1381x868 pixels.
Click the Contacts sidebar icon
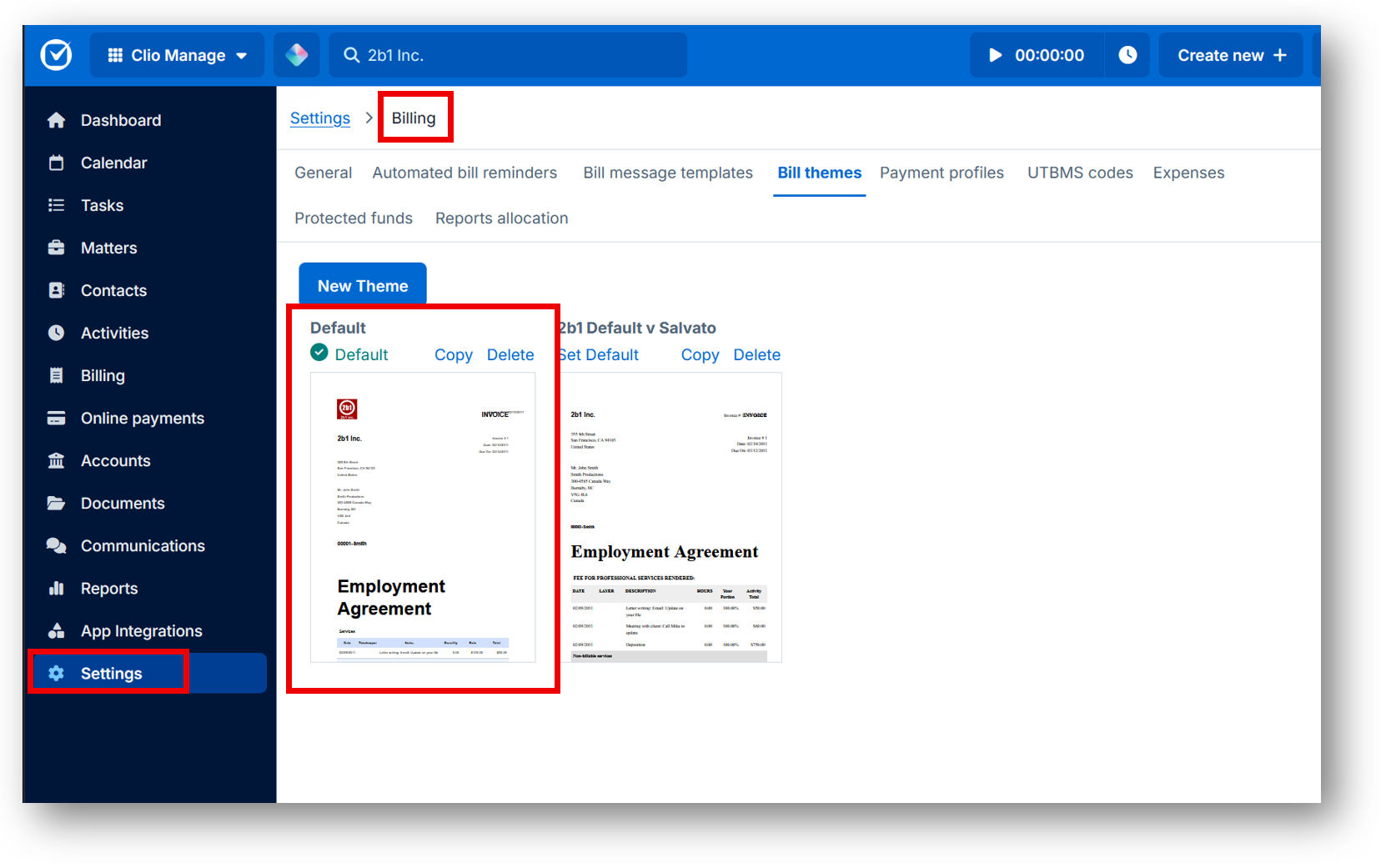click(x=56, y=290)
